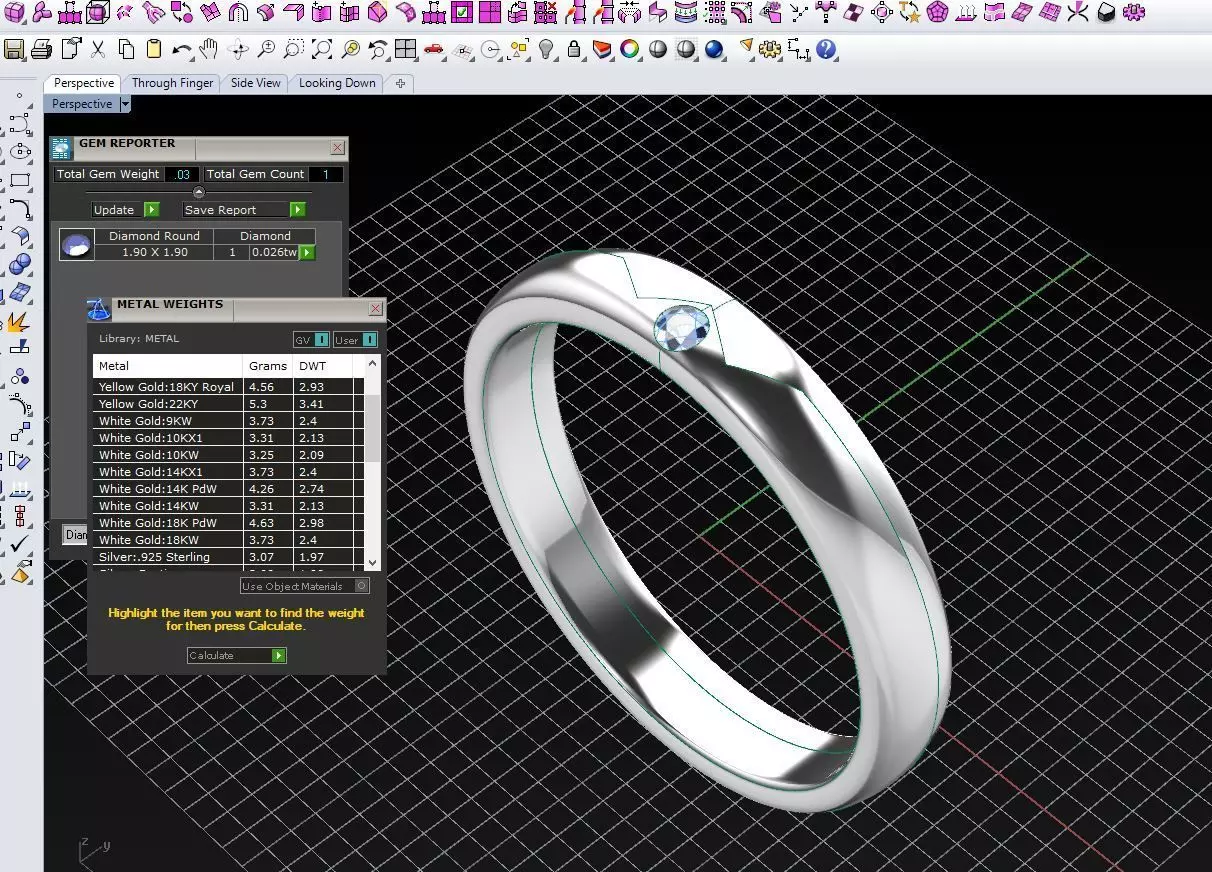Screen dimensions: 1212x872
Task: Switch to the Side View tab
Action: [x=256, y=83]
